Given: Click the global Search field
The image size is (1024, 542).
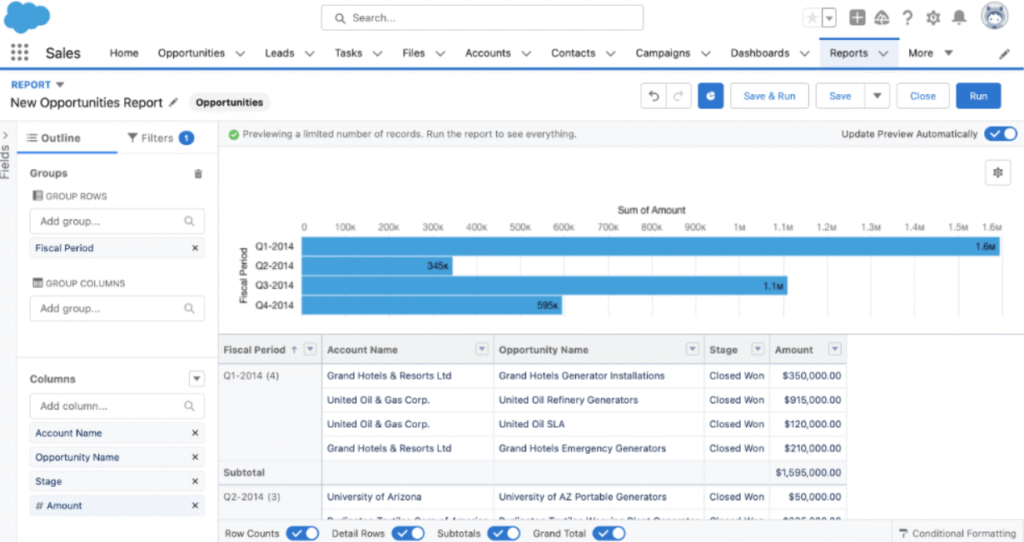Looking at the screenshot, I should click(x=482, y=18).
